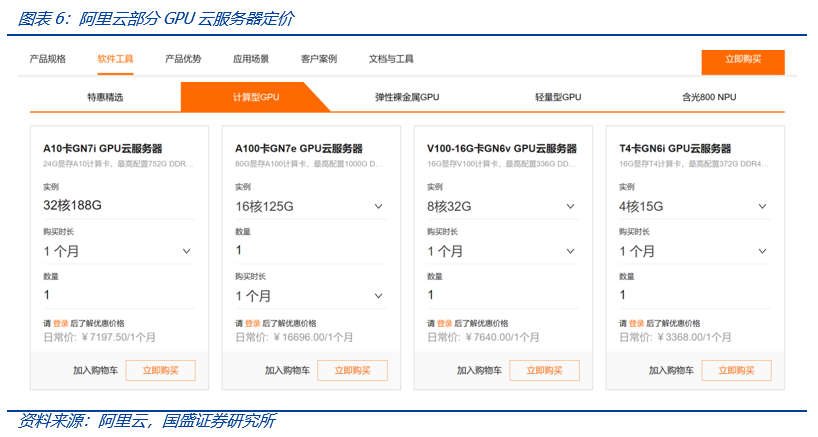Click V100 card quantity field

pos(503,295)
